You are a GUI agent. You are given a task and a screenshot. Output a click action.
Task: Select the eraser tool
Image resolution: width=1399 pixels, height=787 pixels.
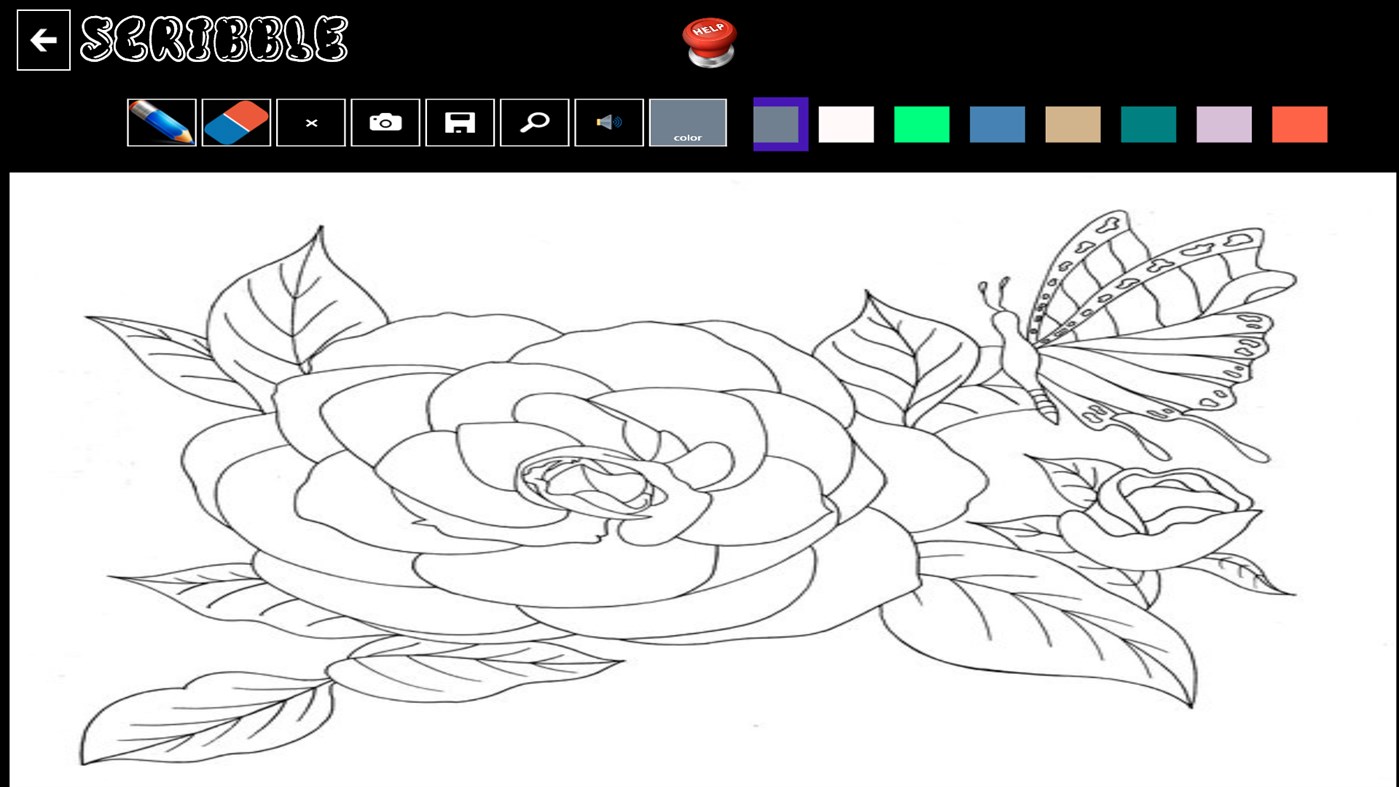pyautogui.click(x=235, y=121)
